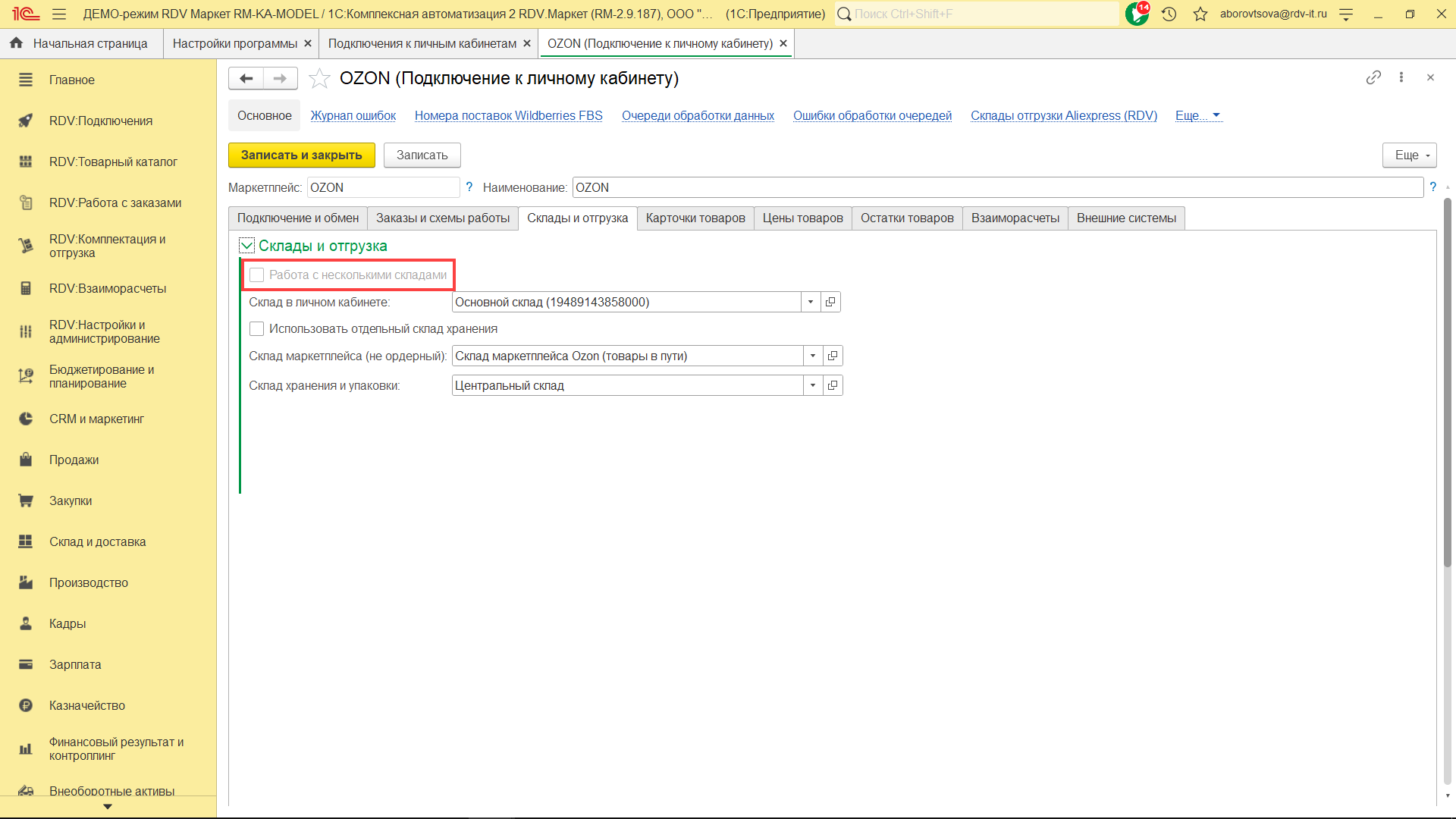Viewport: 1456px width, 819px height.
Task: Collapse the Склады и отгрузка section
Action: point(246,245)
